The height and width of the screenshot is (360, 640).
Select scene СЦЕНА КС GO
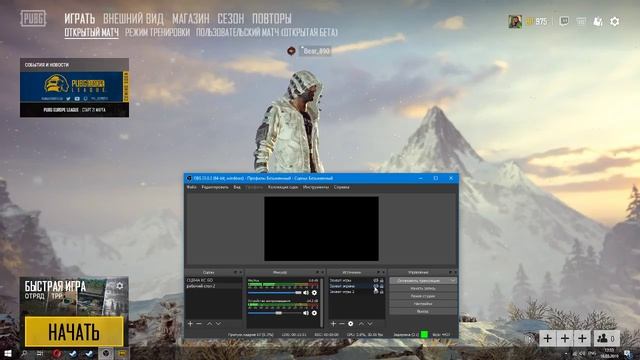point(213,280)
